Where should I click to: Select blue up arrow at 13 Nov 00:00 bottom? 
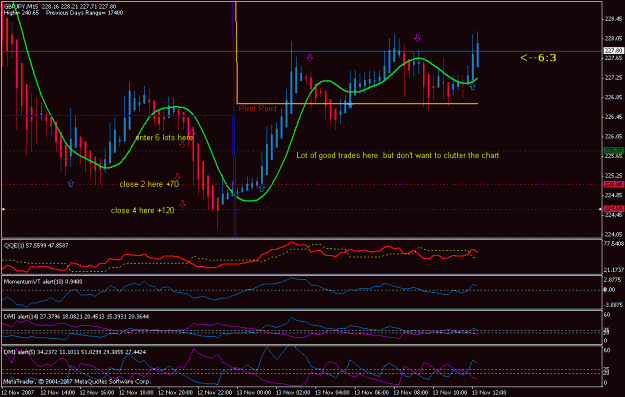261,188
